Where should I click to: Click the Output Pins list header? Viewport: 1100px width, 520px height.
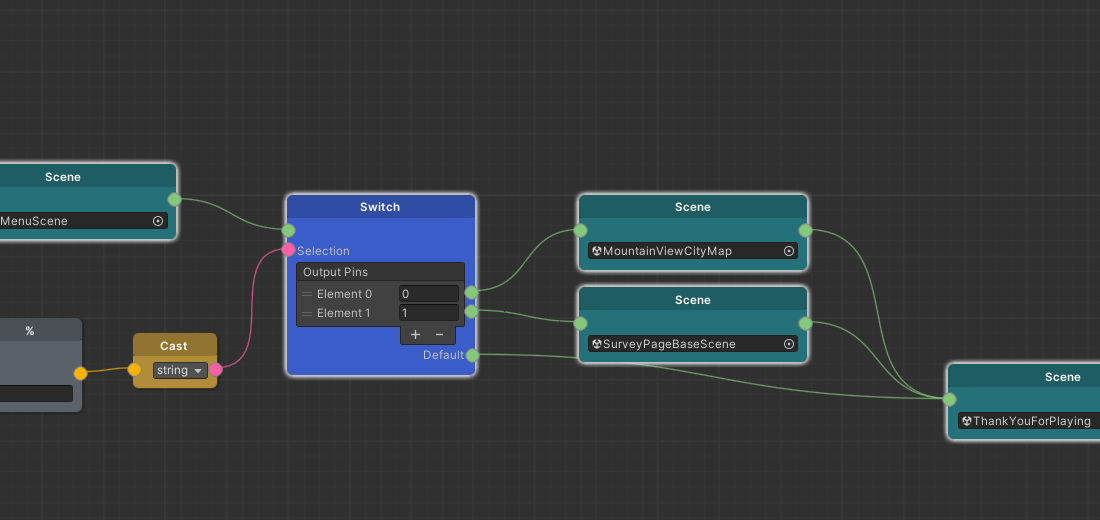click(380, 272)
